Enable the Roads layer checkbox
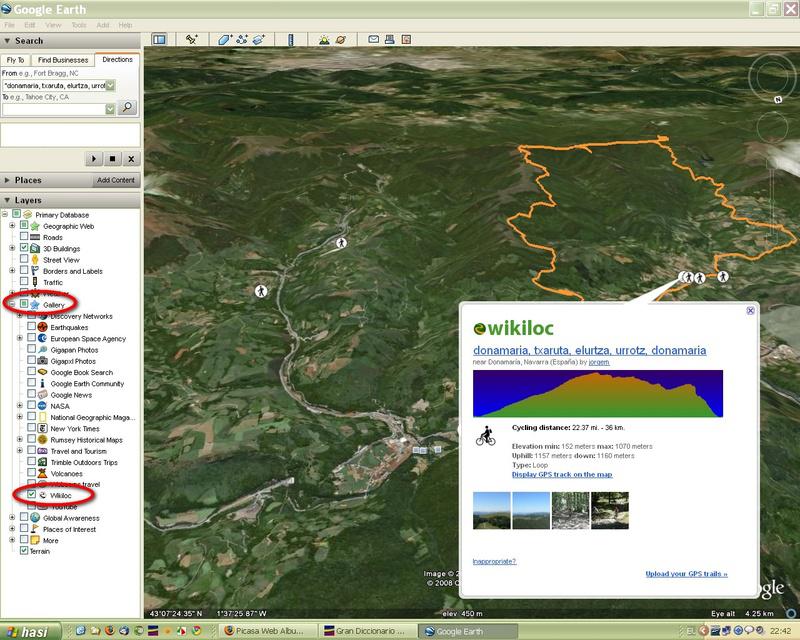 coord(24,237)
